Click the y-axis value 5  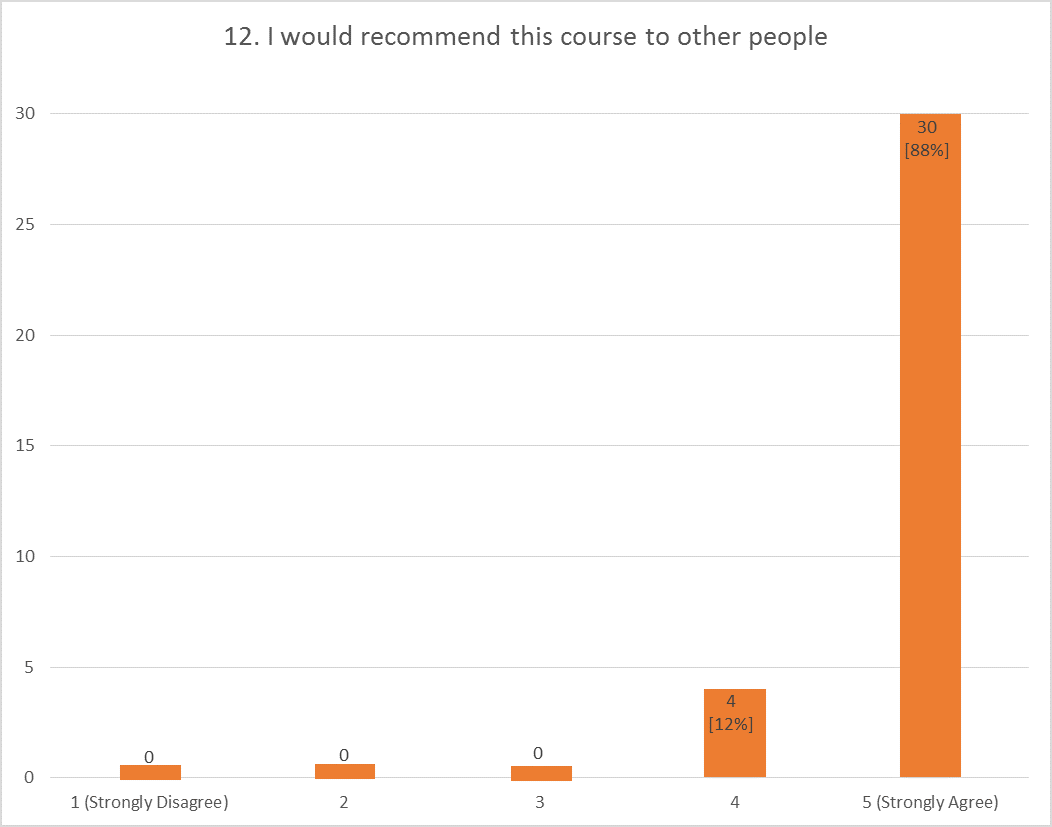pyautogui.click(x=29, y=667)
